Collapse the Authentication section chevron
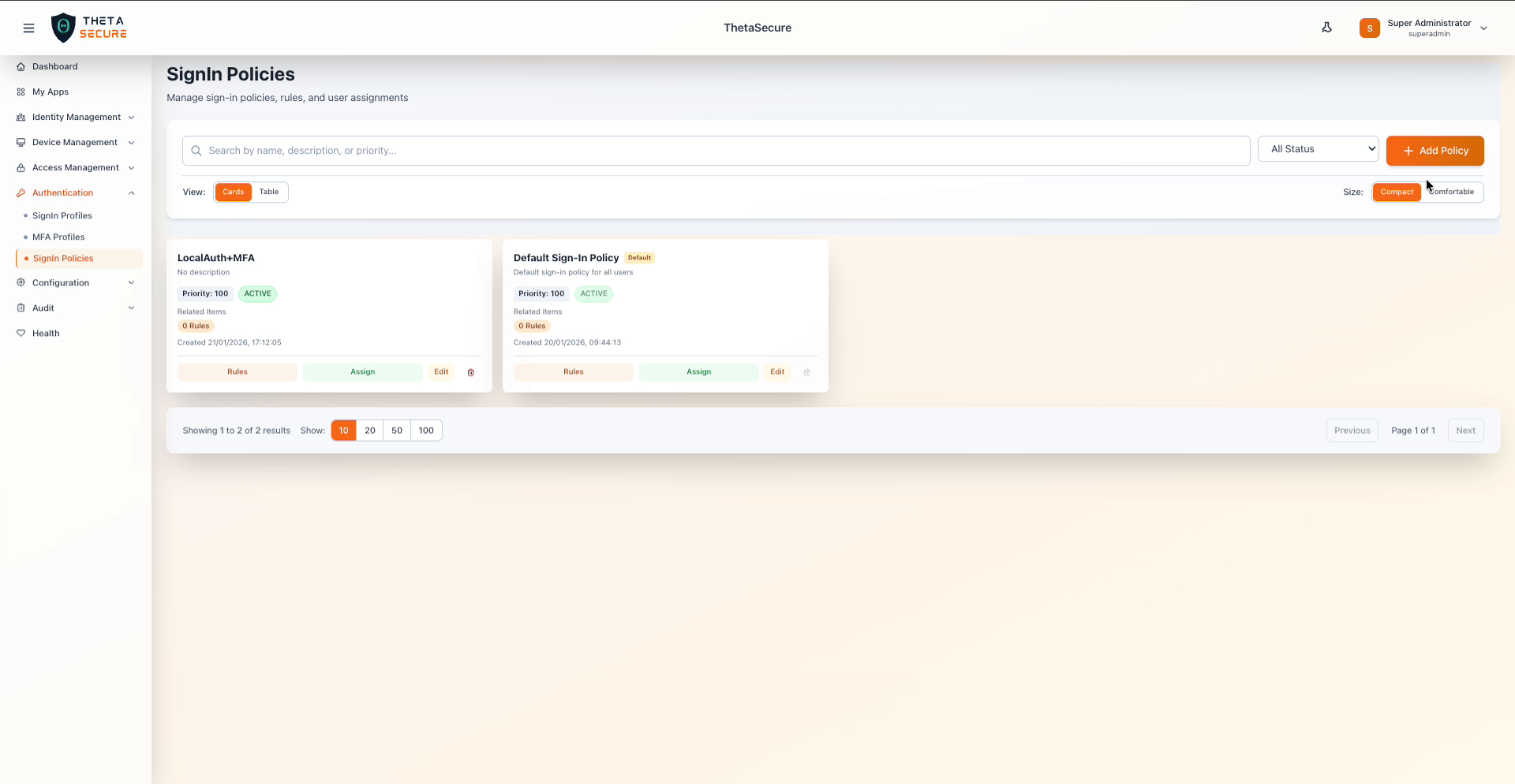The height and width of the screenshot is (784, 1515). click(x=131, y=192)
